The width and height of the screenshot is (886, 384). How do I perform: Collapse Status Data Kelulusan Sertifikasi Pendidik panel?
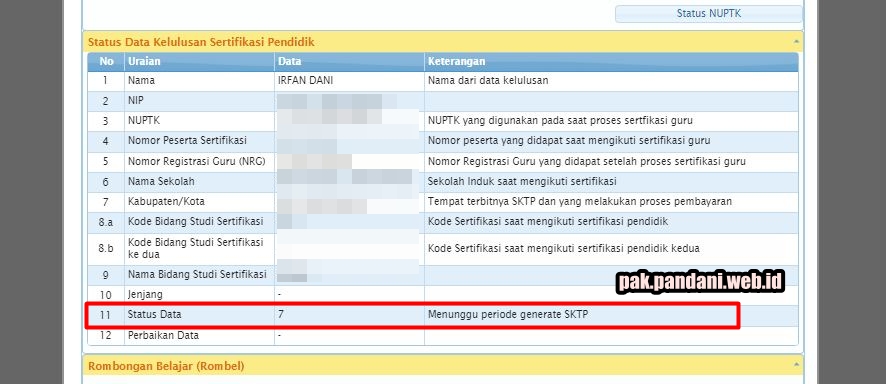tap(796, 42)
